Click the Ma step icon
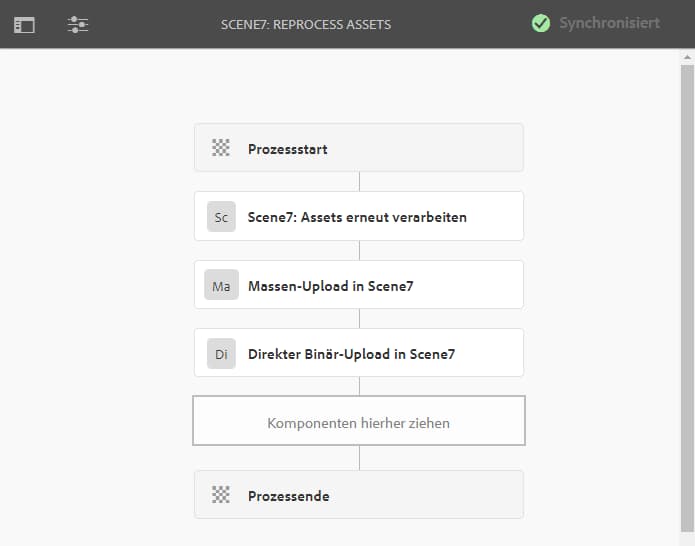695x546 pixels. click(x=221, y=285)
